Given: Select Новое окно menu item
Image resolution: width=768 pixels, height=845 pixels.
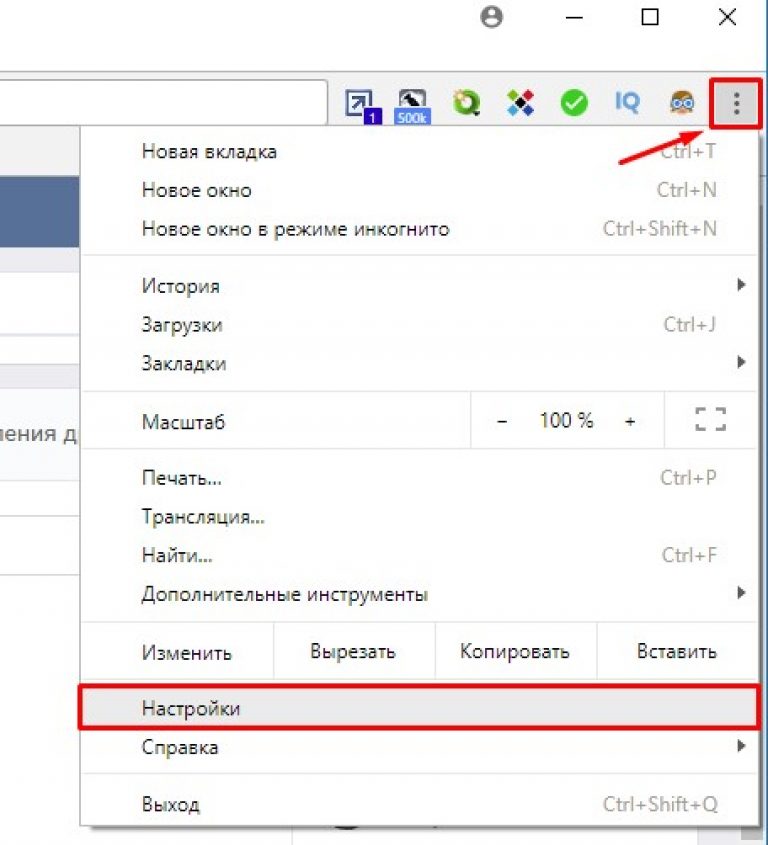Looking at the screenshot, I should point(419,191).
